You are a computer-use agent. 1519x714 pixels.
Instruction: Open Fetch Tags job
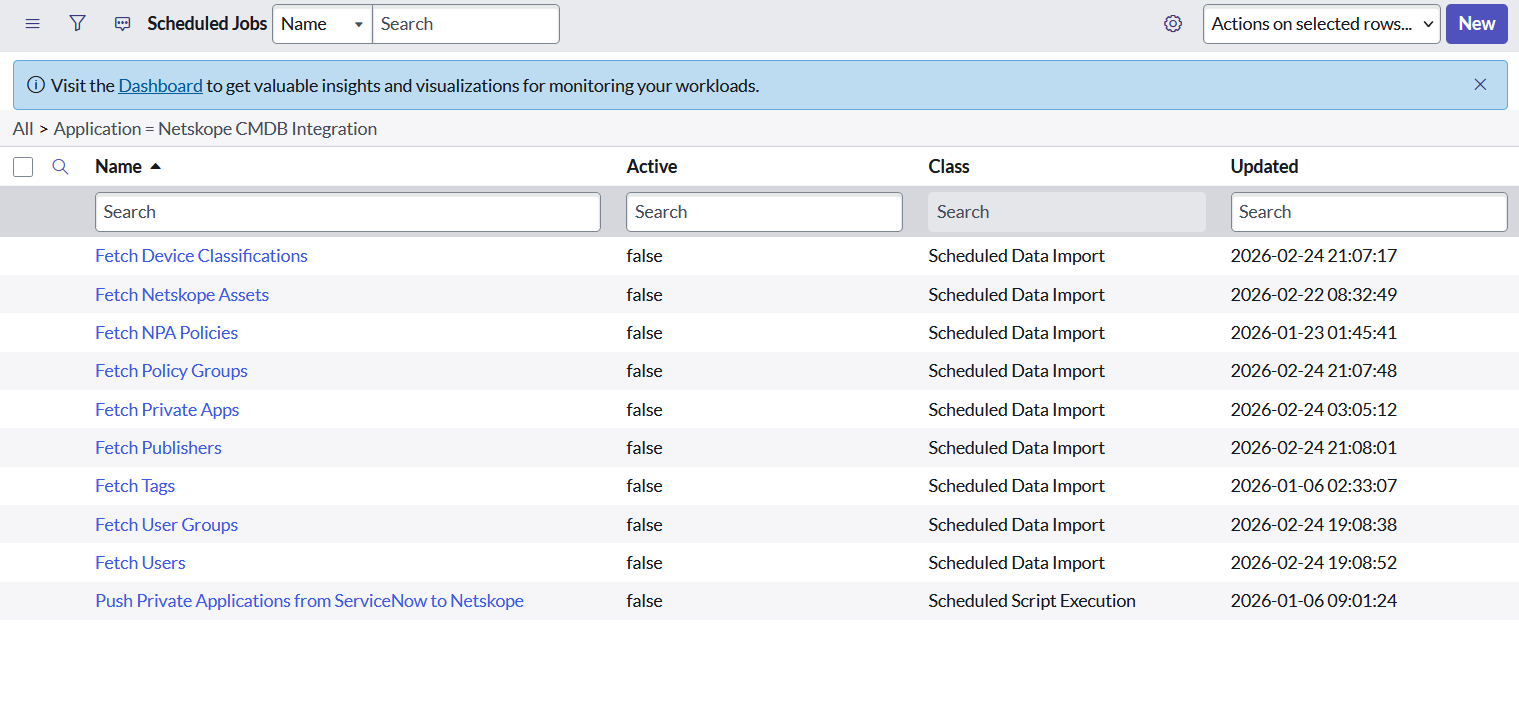(x=135, y=486)
